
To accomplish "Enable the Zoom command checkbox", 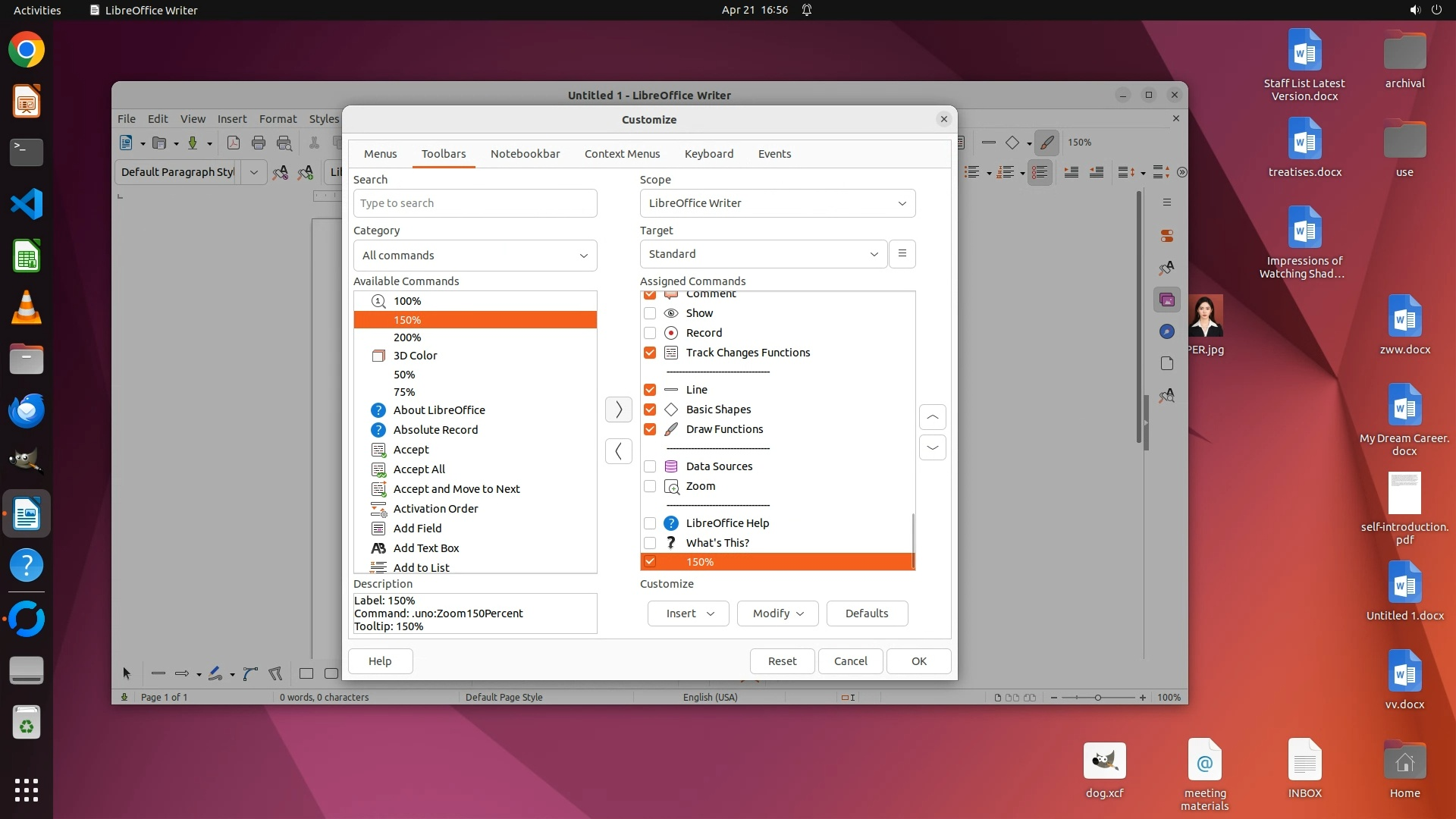I will 650,486.
